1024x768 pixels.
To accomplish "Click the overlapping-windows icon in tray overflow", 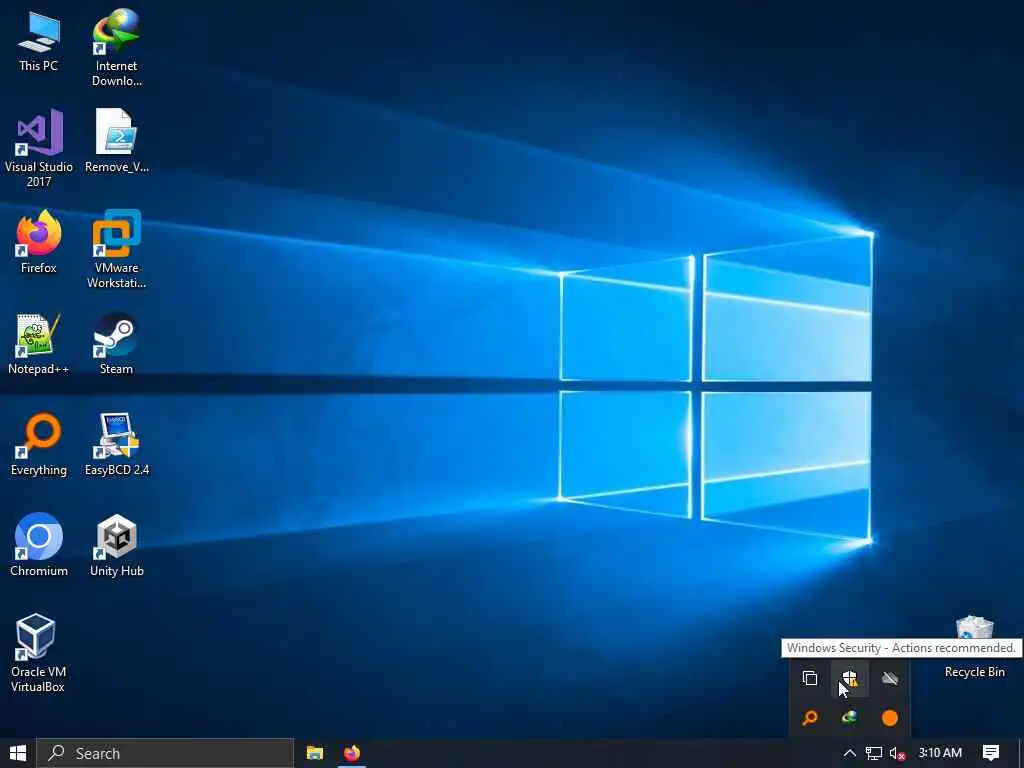I will (810, 678).
